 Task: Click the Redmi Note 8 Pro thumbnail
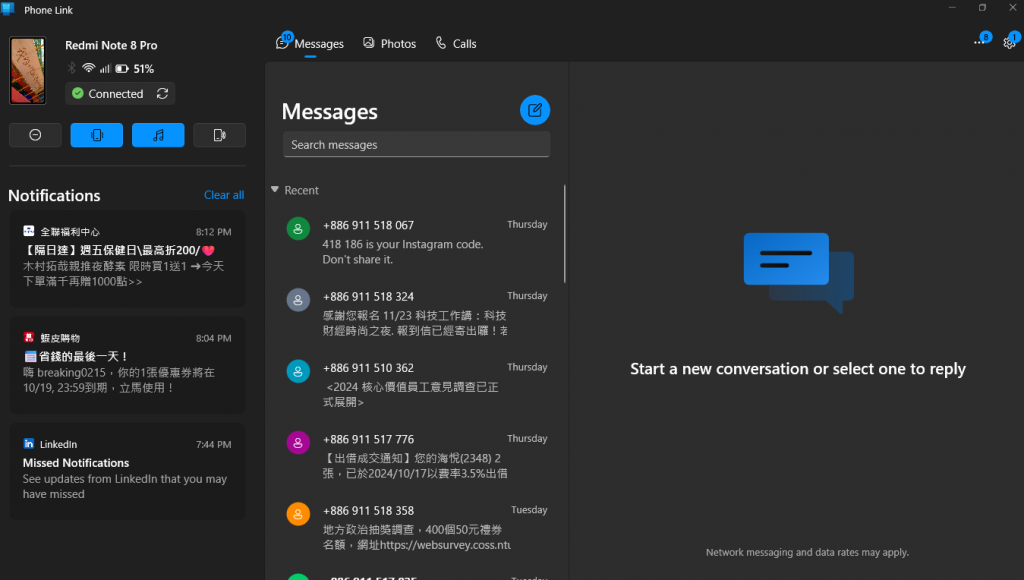(27, 71)
